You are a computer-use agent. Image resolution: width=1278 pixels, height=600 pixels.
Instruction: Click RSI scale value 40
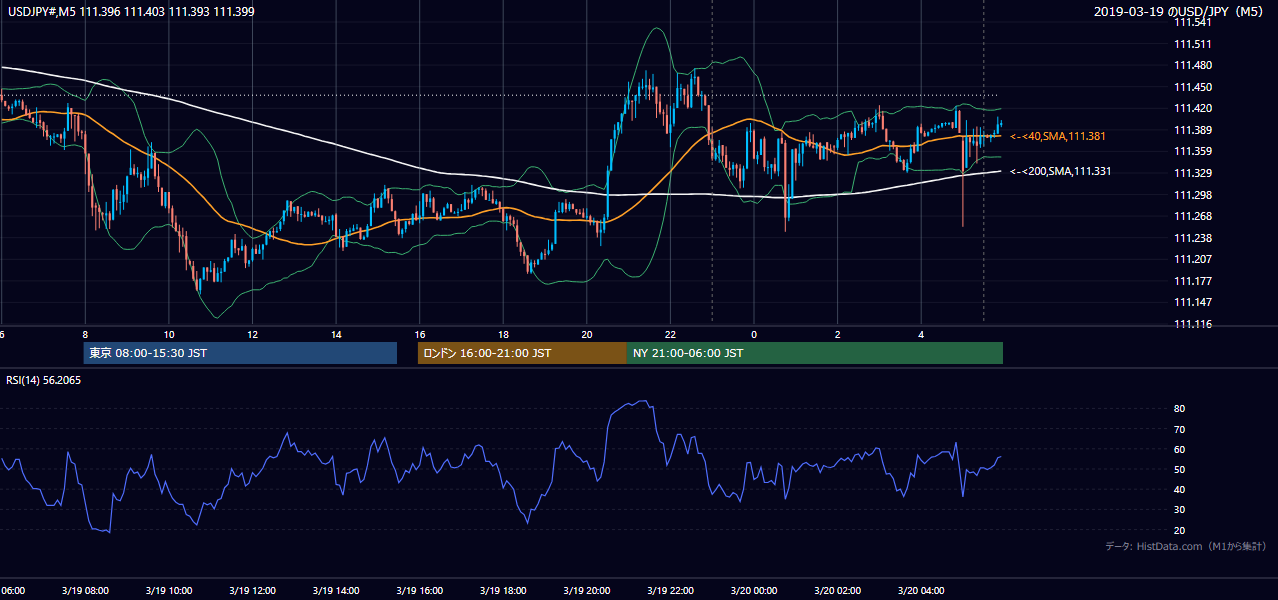coord(1180,489)
